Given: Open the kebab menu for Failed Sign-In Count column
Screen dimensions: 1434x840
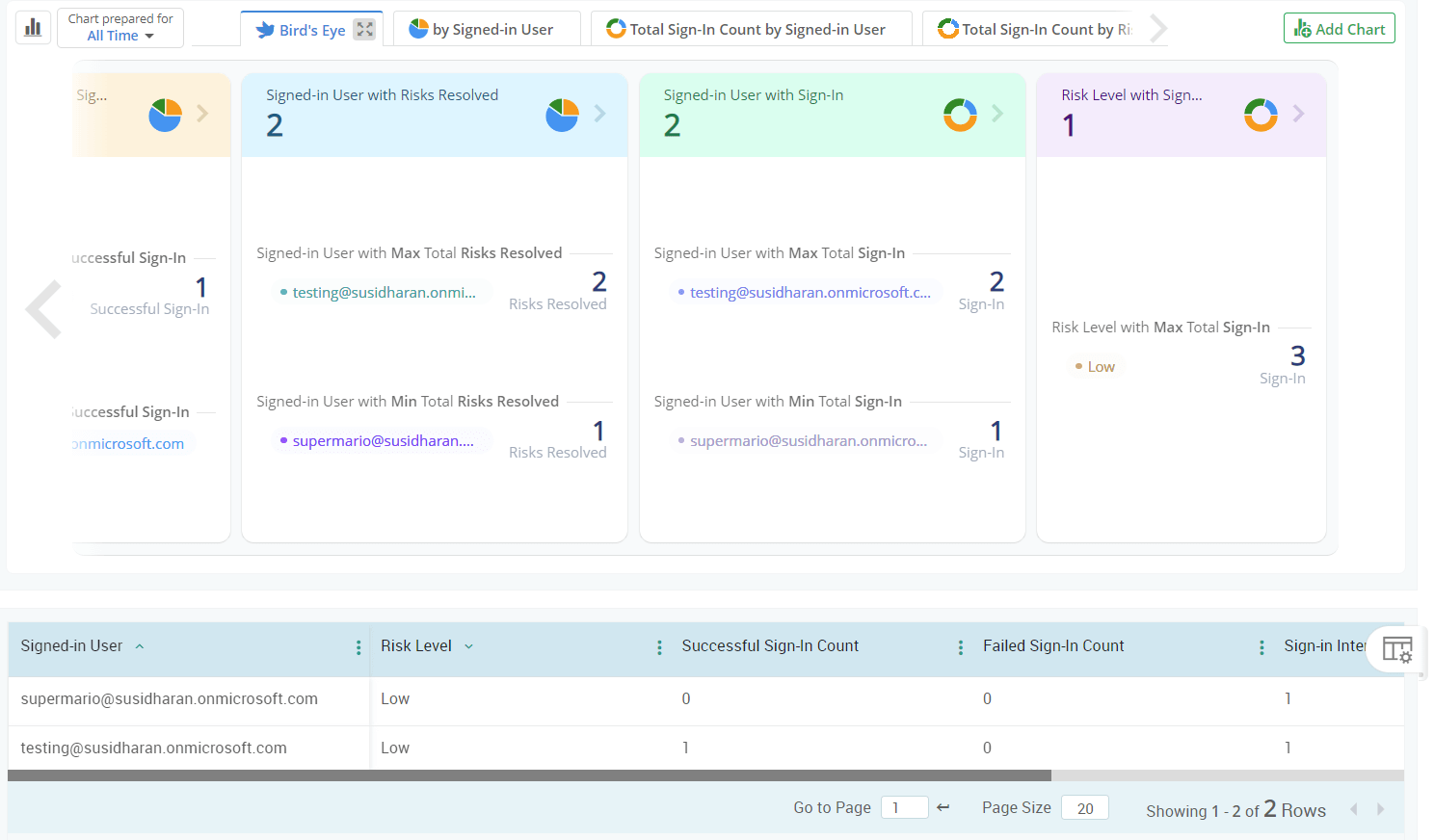Looking at the screenshot, I should [x=1261, y=647].
